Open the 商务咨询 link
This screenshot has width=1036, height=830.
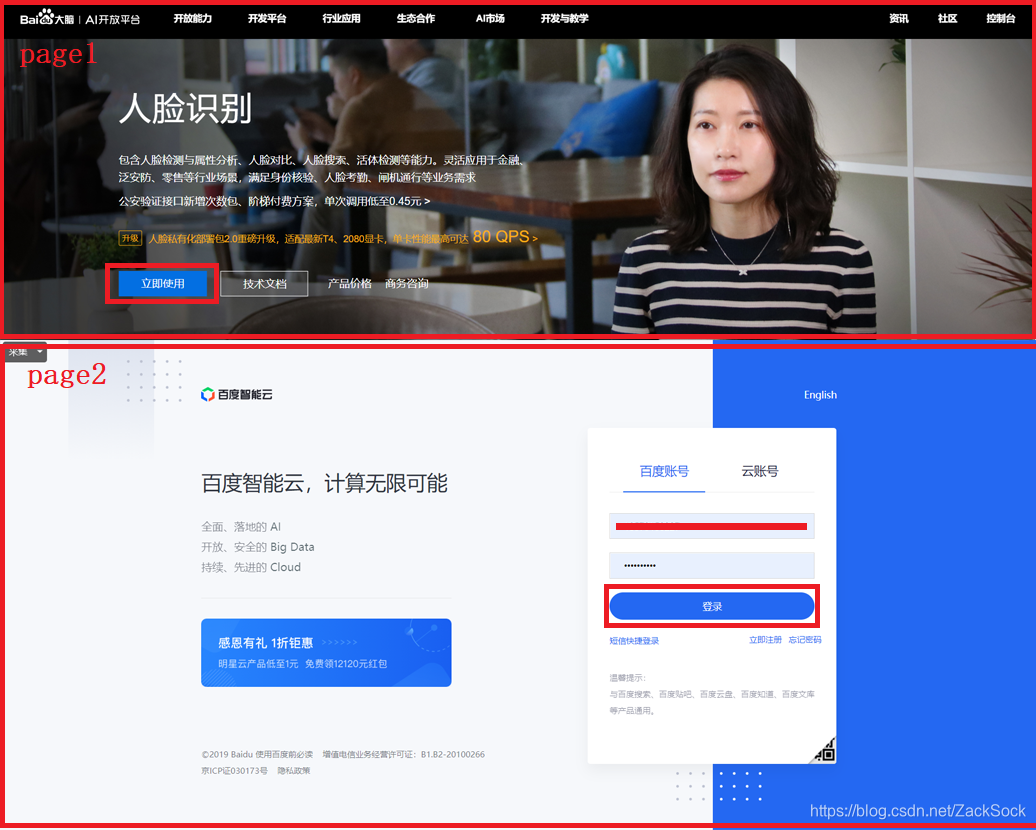click(406, 283)
